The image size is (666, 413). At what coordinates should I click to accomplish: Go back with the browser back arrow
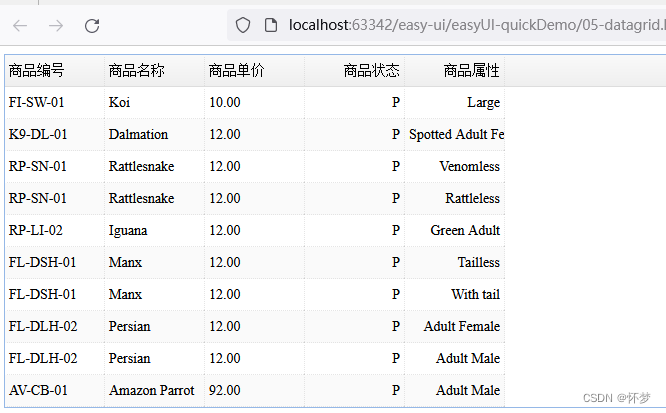coord(20,26)
